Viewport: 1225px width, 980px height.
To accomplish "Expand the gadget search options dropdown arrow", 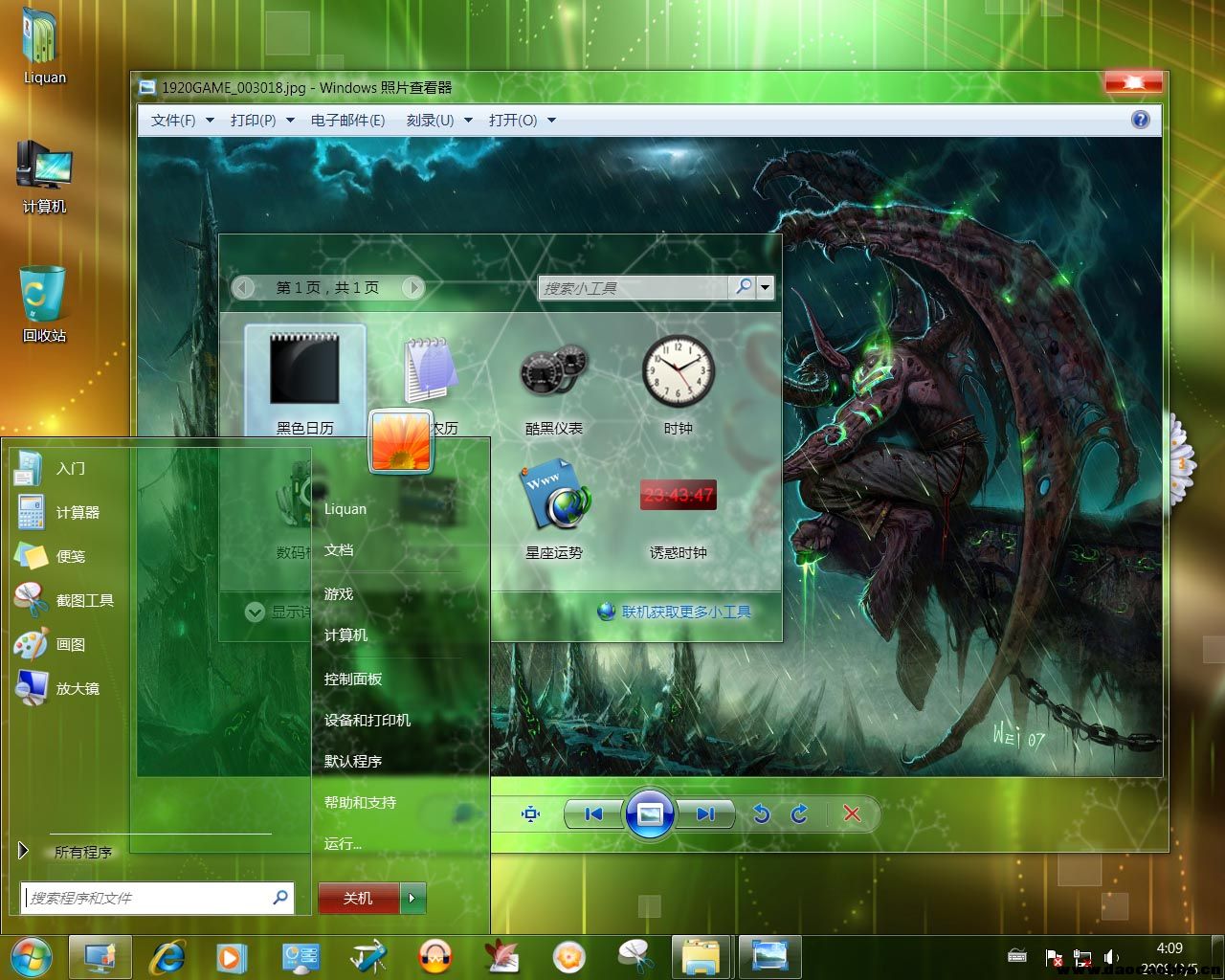I will click(765, 287).
